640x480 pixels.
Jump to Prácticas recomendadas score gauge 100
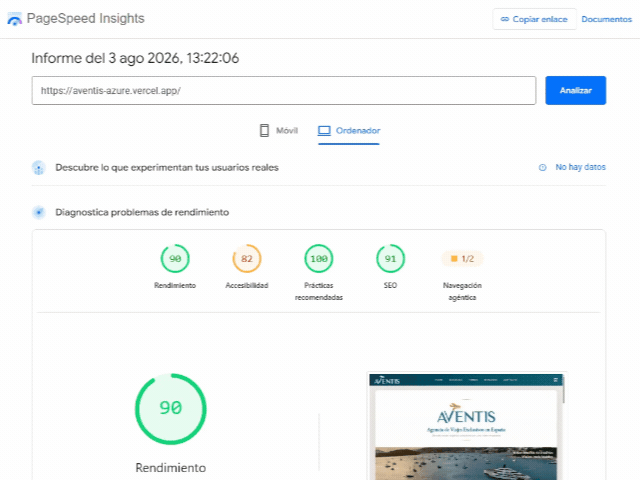click(319, 258)
